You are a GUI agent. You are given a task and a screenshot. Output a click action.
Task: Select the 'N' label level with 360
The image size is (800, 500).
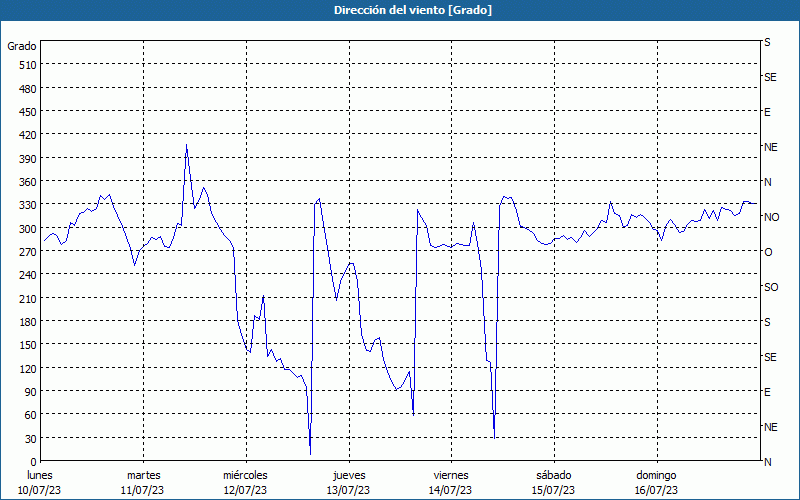(767, 183)
